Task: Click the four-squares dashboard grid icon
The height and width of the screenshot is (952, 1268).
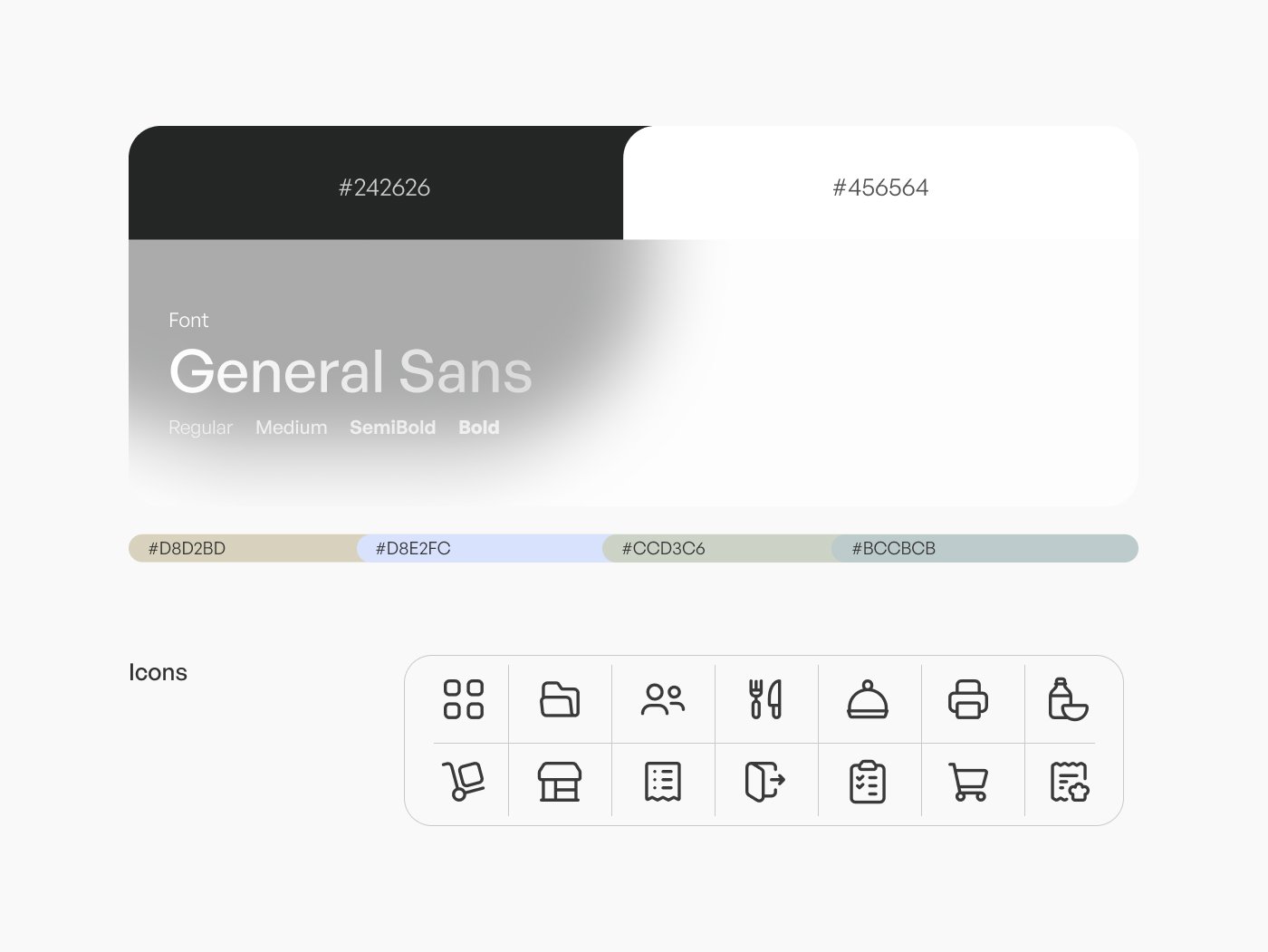Action: click(464, 699)
